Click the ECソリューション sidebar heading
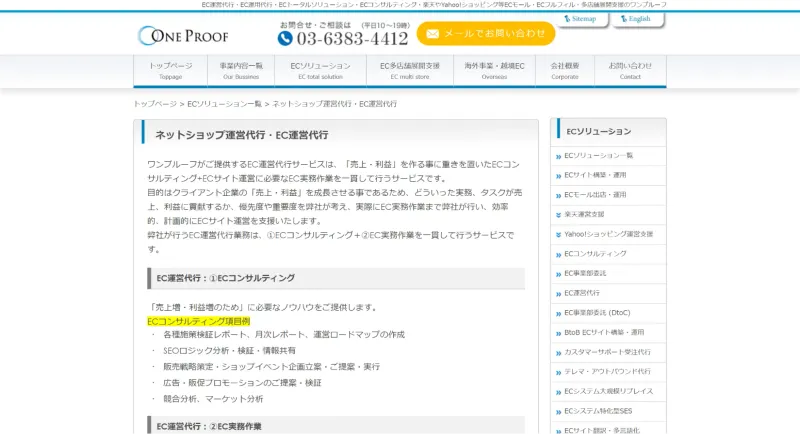The height and width of the screenshot is (434, 800). (x=598, y=132)
